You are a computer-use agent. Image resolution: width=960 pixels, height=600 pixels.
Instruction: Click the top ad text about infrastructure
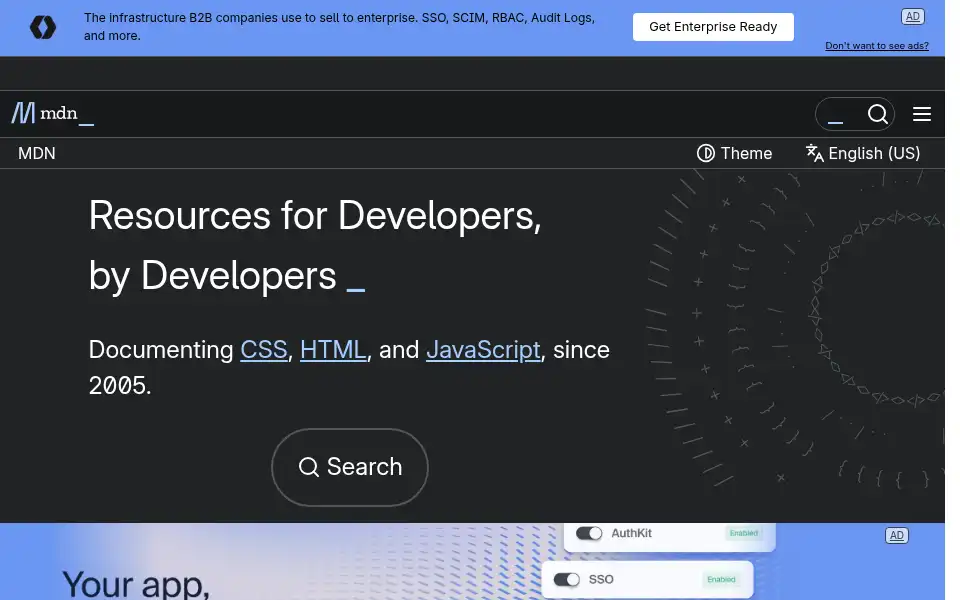click(x=339, y=26)
